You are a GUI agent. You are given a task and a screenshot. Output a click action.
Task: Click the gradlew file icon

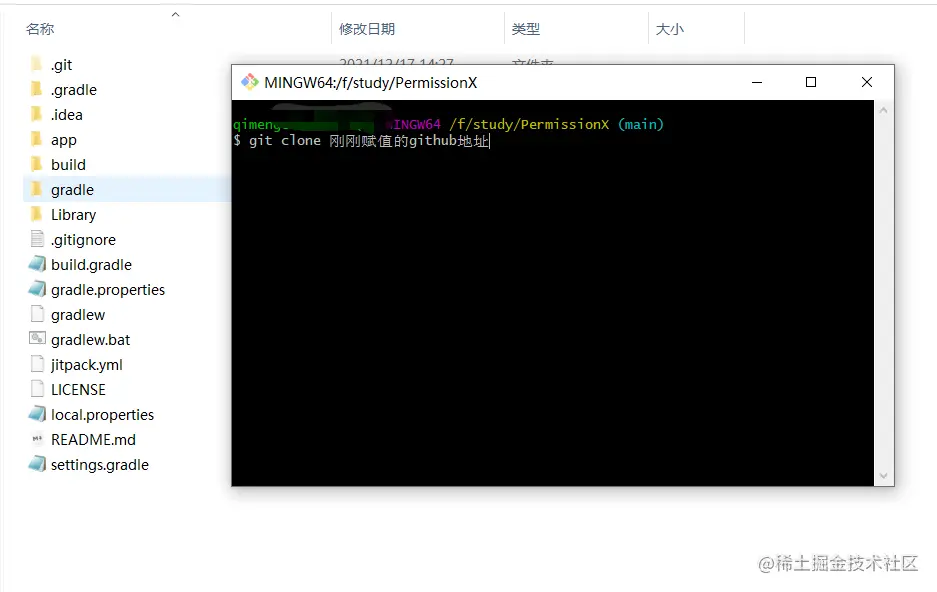[x=37, y=314]
